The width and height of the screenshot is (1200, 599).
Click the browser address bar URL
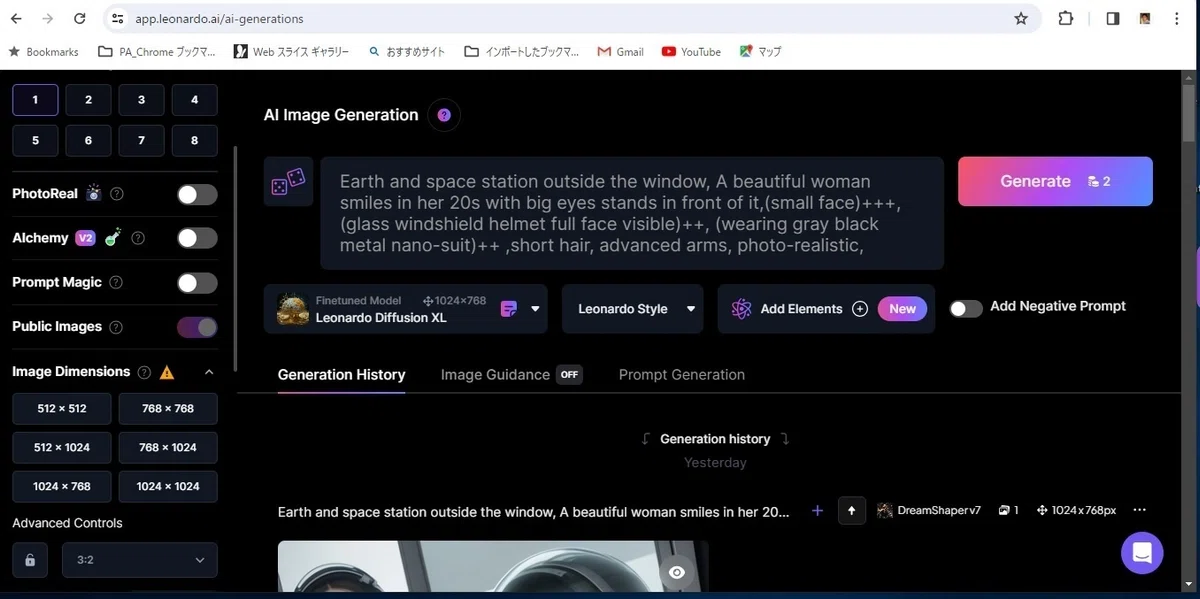pyautogui.click(x=219, y=19)
